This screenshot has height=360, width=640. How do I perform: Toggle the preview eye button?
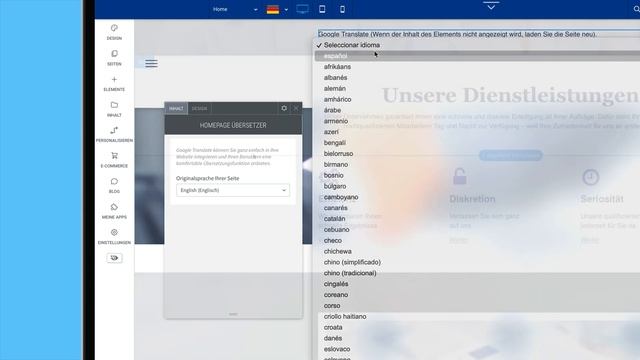click(114, 258)
